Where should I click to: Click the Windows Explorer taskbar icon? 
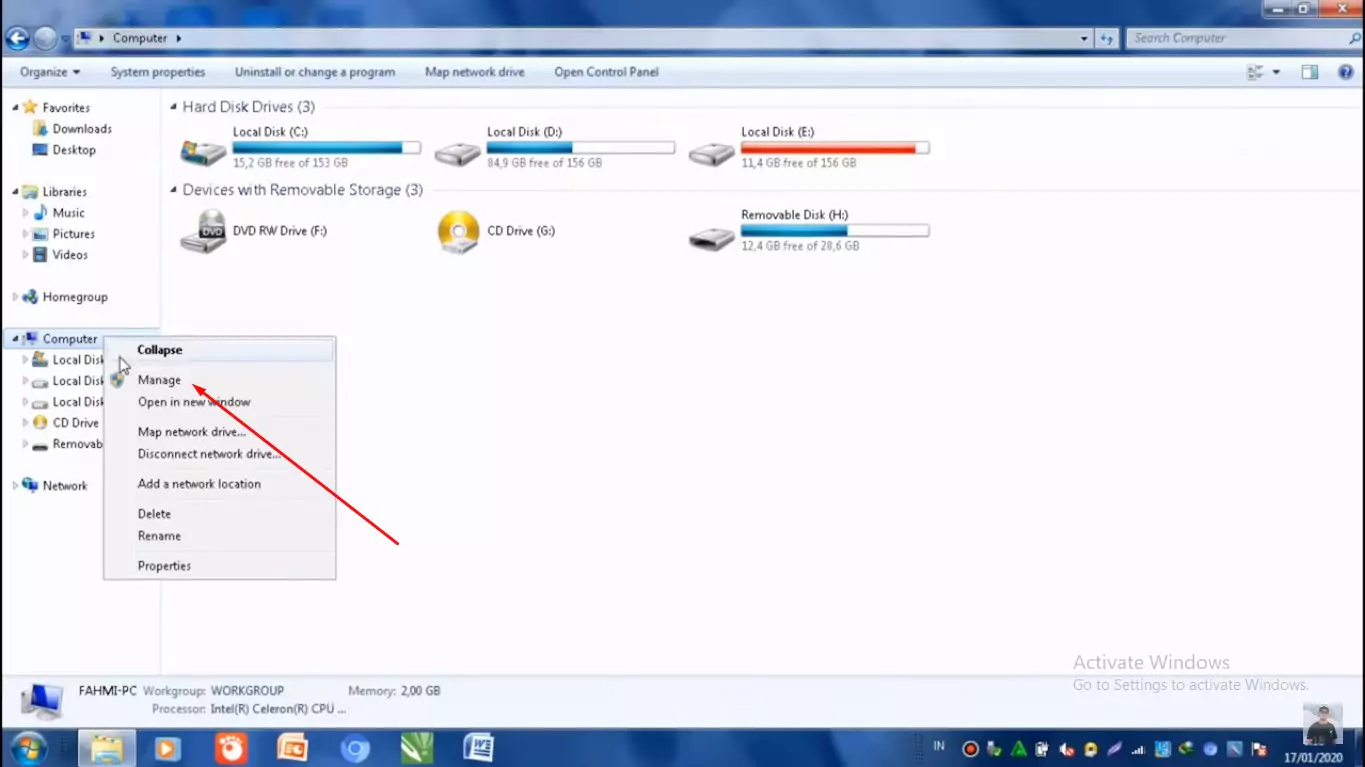coord(107,749)
